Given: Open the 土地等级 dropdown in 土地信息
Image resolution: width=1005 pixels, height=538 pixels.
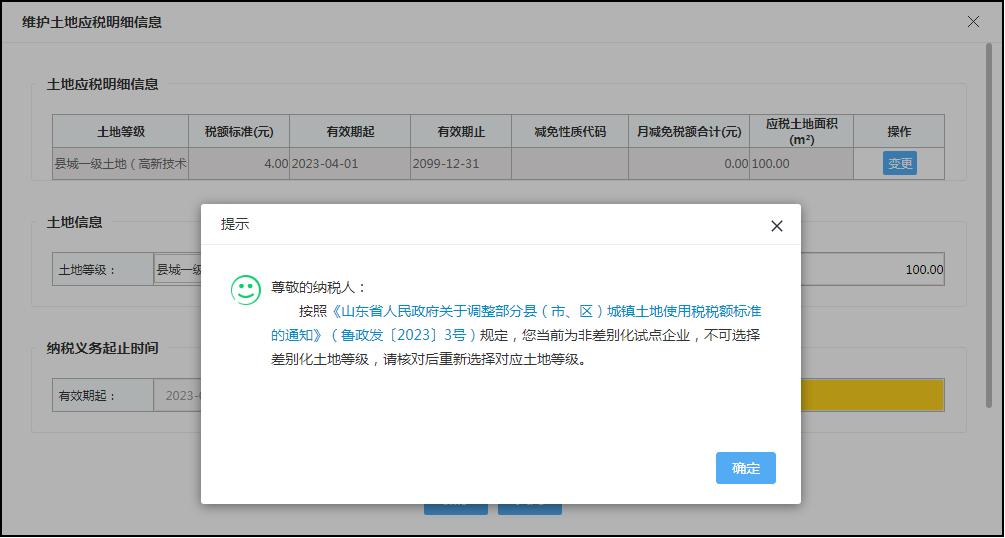Looking at the screenshot, I should 178,269.
